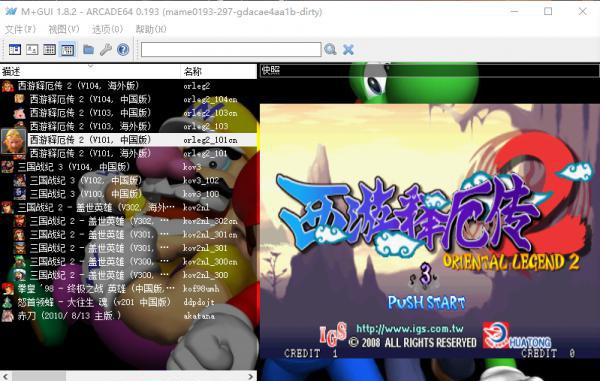This screenshot has width=600, height=381.
Task: Click the game icon for orleg2 row
Action: [x=8, y=86]
